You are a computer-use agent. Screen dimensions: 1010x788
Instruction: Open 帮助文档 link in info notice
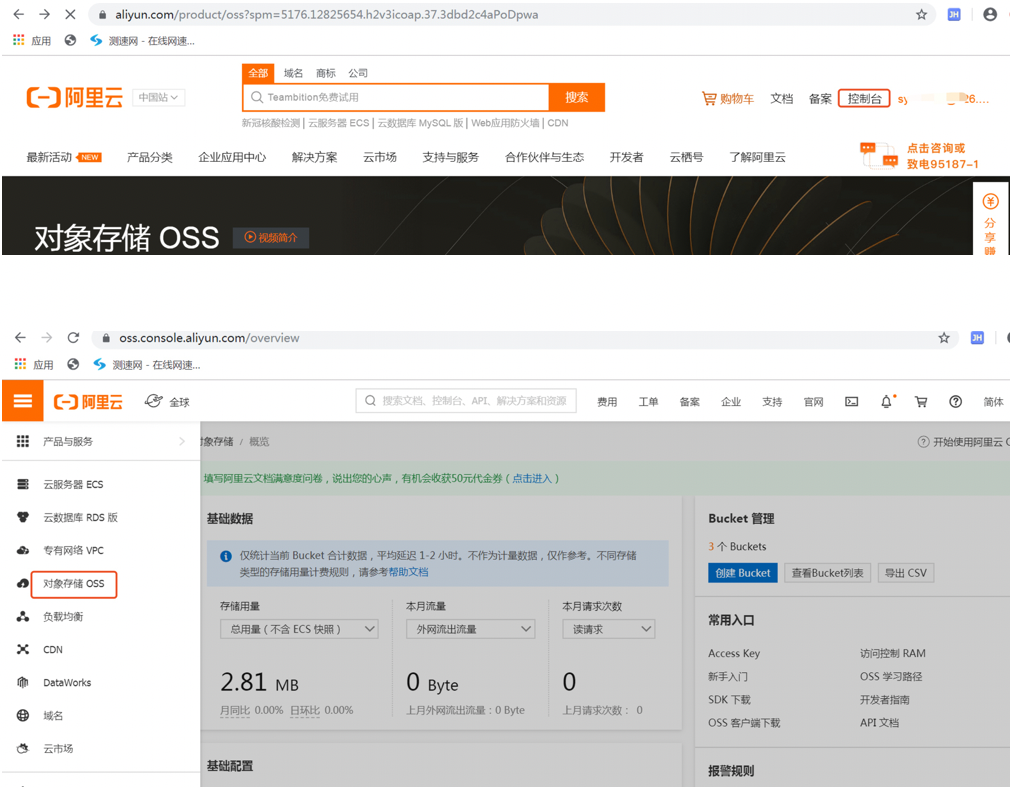(x=408, y=572)
